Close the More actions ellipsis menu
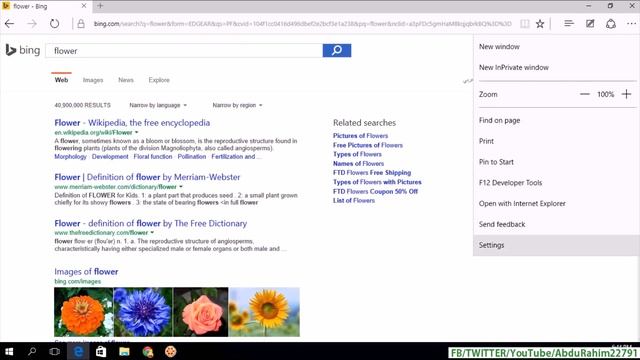 tap(631, 24)
